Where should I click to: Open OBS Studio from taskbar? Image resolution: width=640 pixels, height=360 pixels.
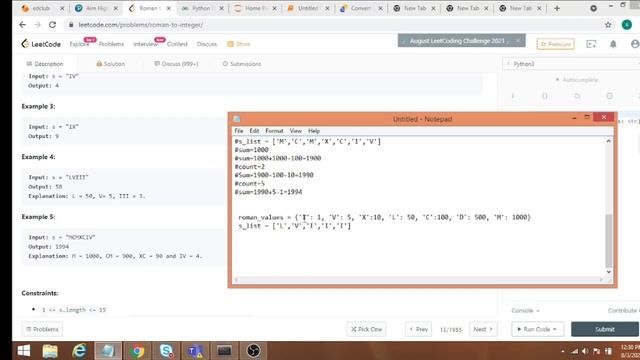click(253, 351)
